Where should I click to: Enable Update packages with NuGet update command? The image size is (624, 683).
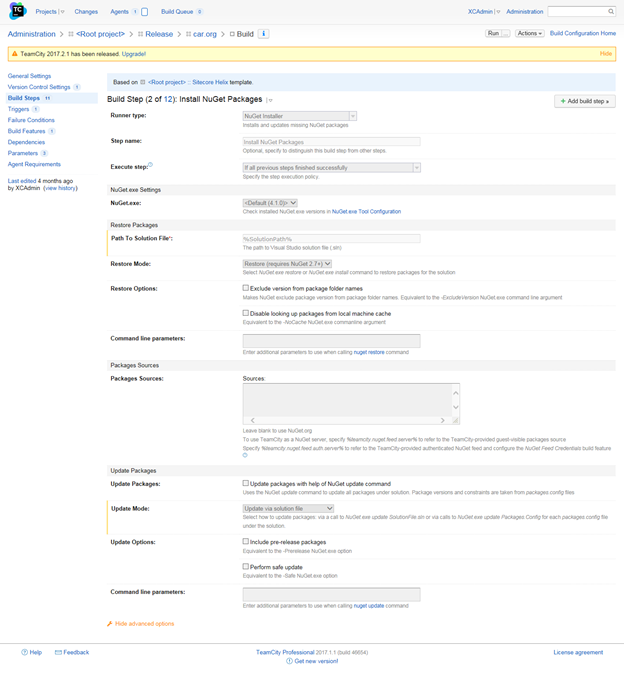(x=246, y=483)
